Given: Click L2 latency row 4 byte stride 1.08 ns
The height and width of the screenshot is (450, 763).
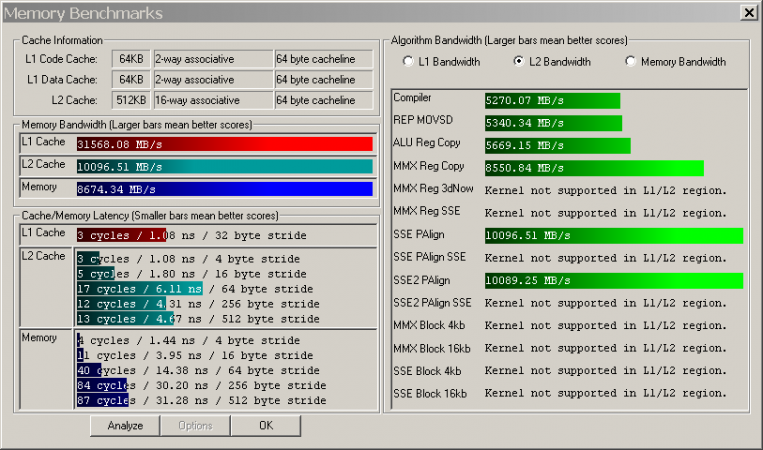Looking at the screenshot, I should [x=188, y=259].
